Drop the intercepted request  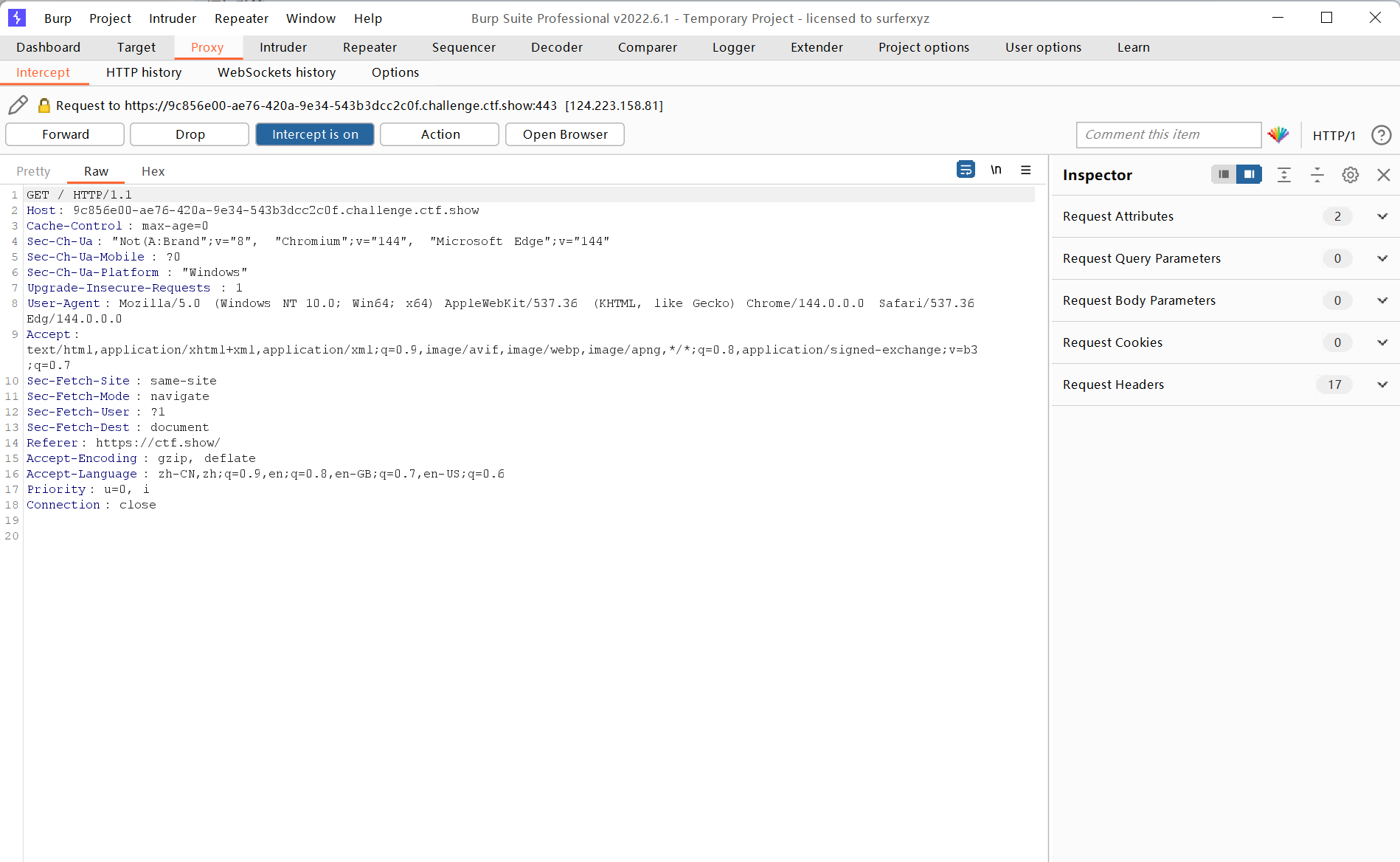(x=190, y=134)
